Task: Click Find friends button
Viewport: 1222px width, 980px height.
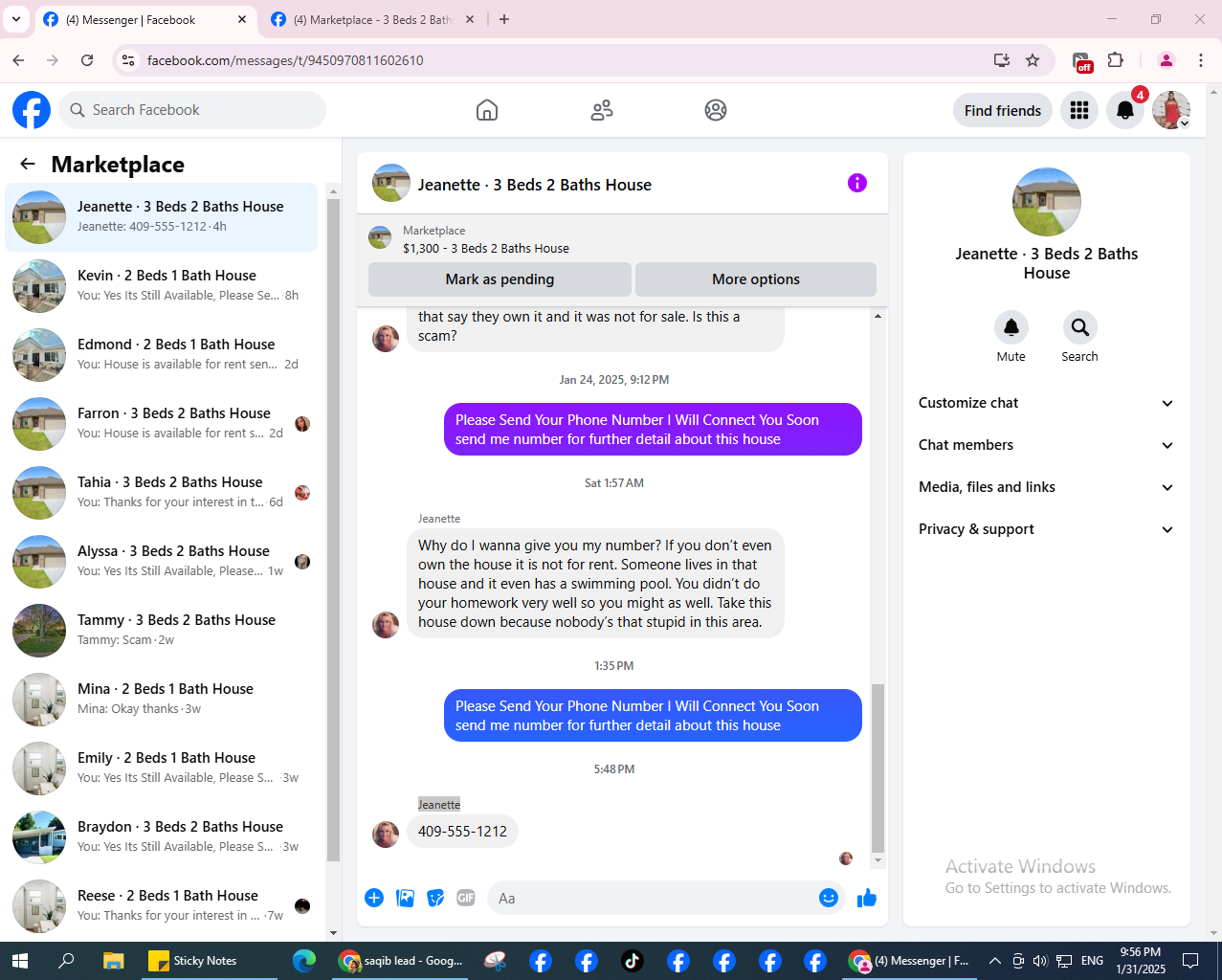Action: pyautogui.click(x=1003, y=110)
